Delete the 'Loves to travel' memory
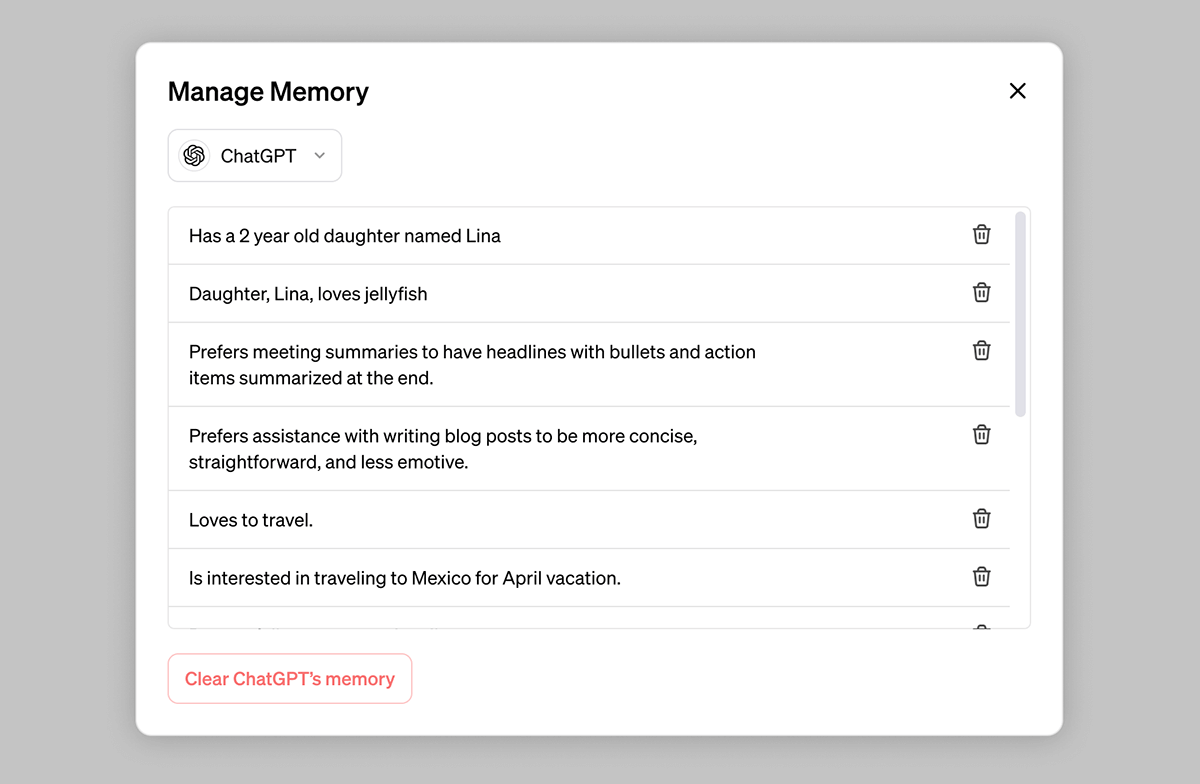The height and width of the screenshot is (784, 1200). coord(982,518)
